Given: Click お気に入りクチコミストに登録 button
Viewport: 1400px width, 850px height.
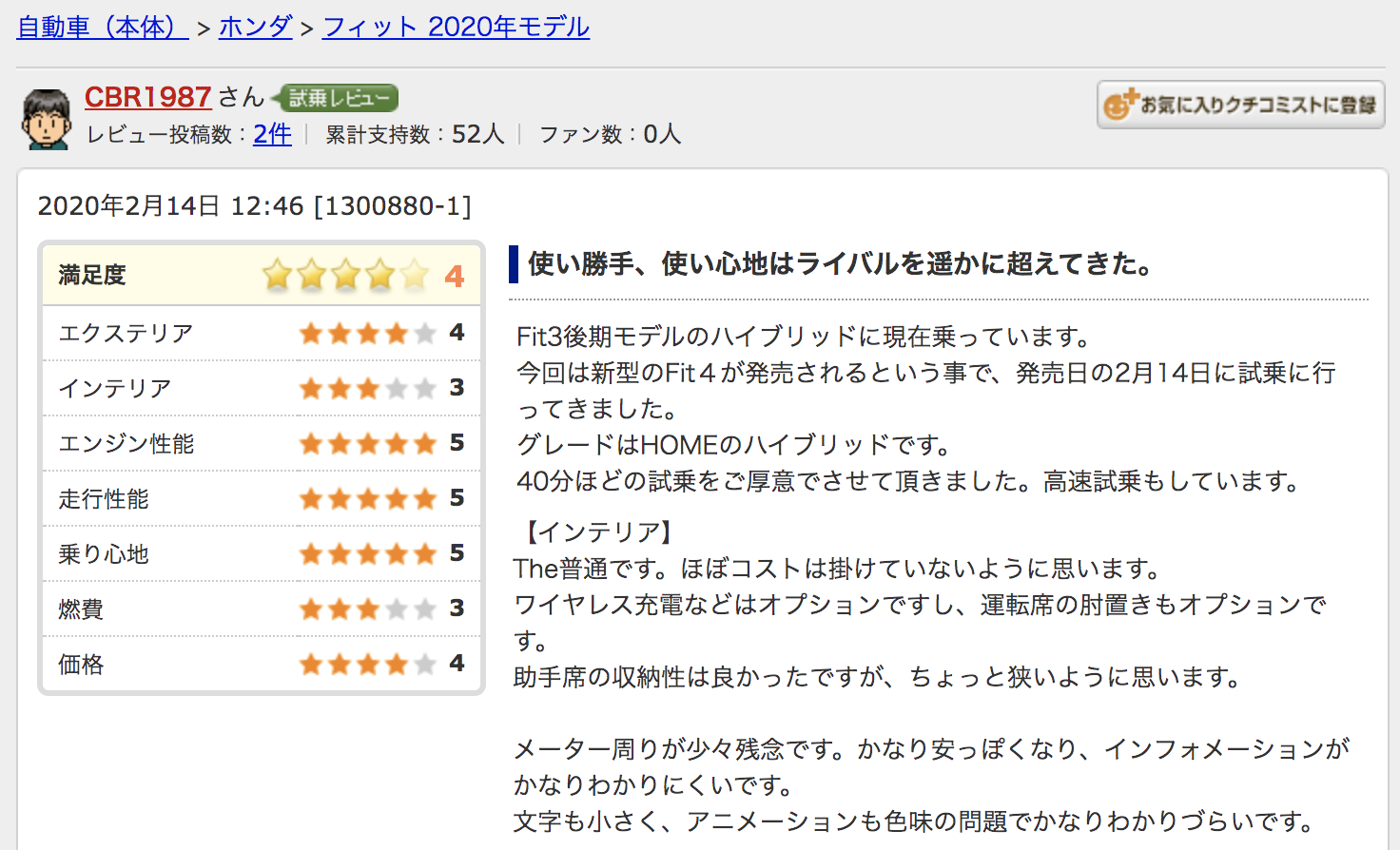Looking at the screenshot, I should [x=1240, y=105].
